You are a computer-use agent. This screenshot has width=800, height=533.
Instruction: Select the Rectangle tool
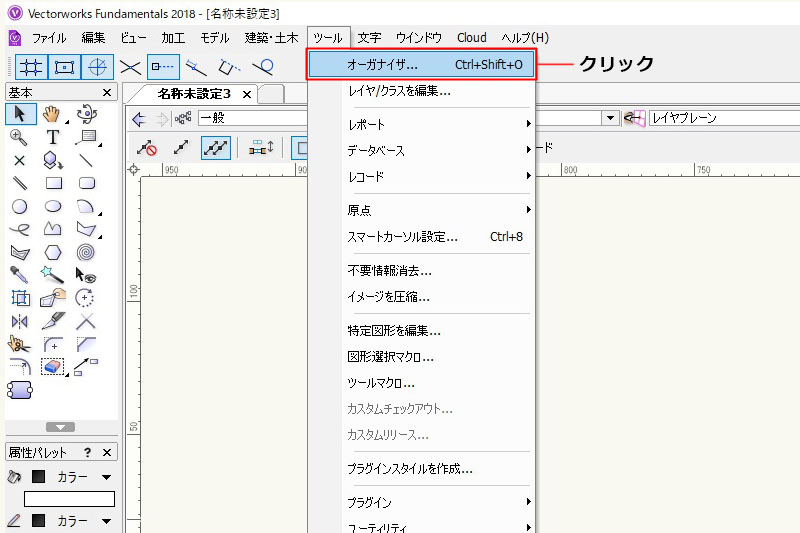coord(54,183)
